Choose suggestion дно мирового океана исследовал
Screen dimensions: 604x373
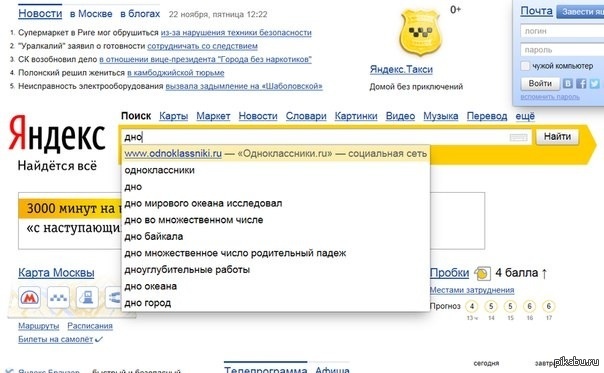[x=275, y=203]
